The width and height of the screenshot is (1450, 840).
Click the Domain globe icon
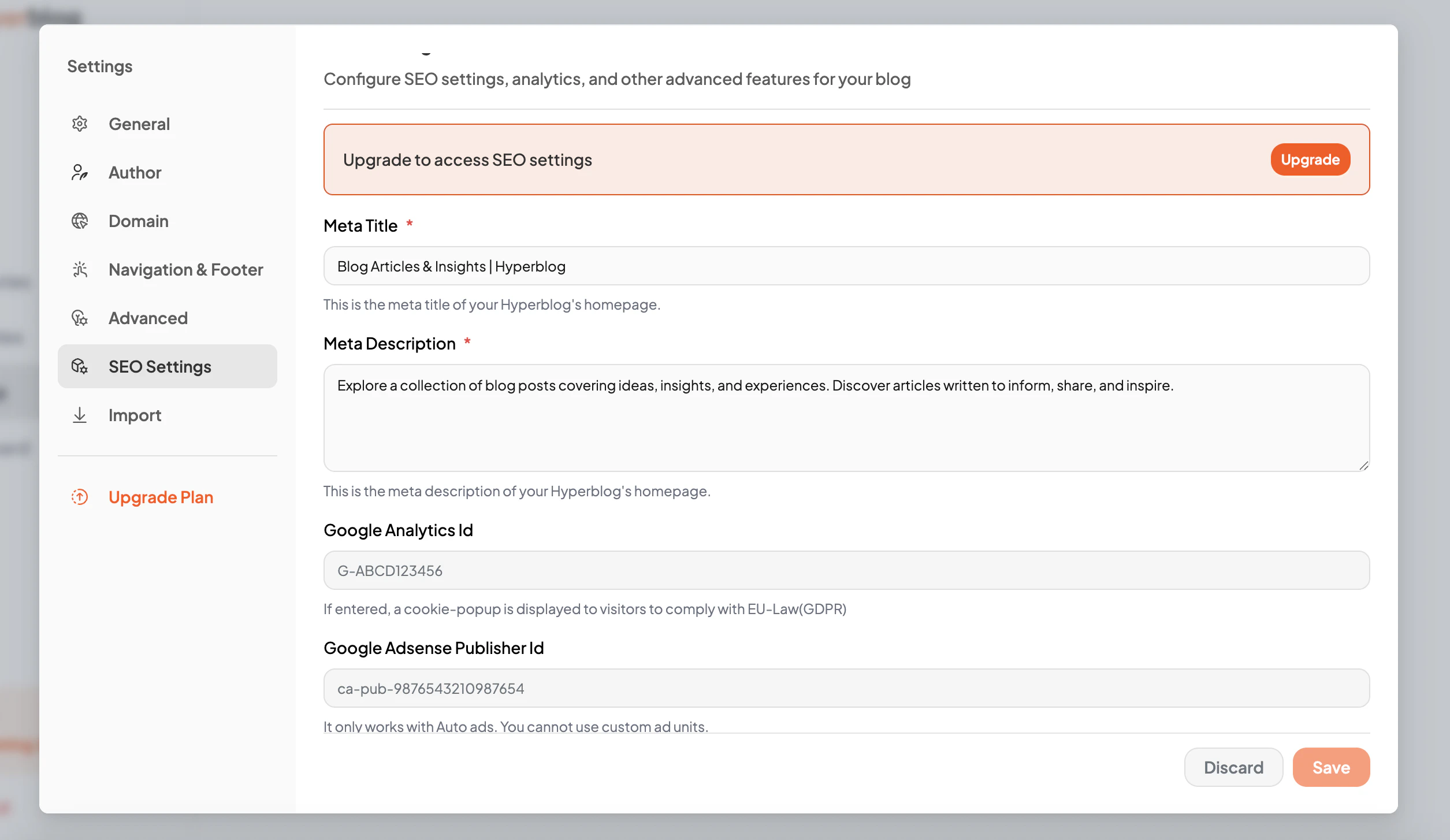coord(80,221)
